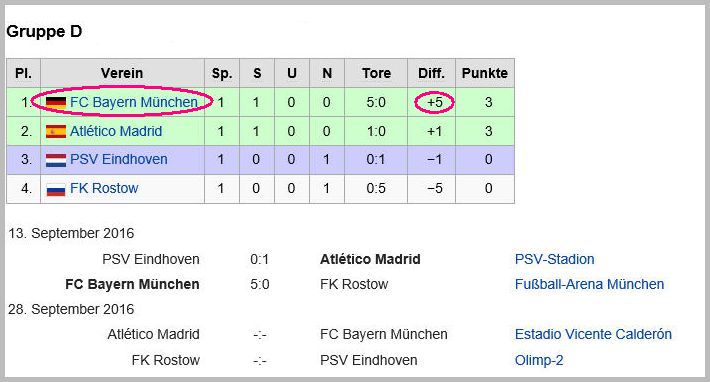710x382 pixels.
Task: Open the FK Rostow club link
Action: pos(104,188)
